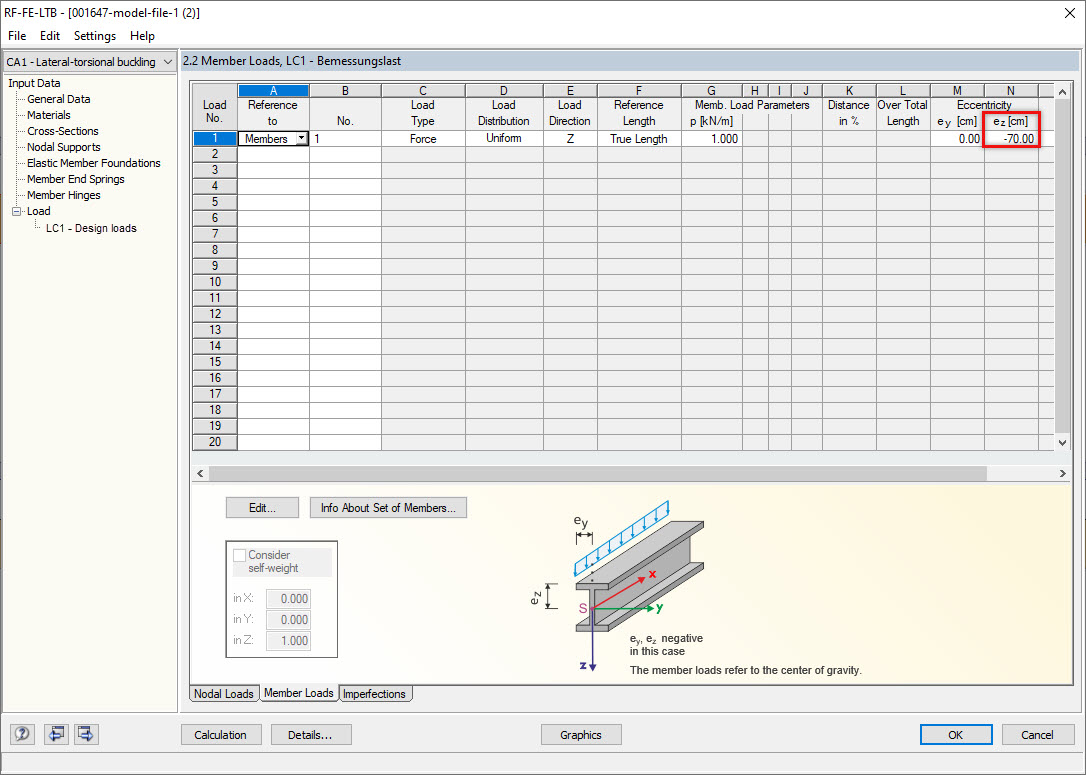Enable the Consider self-weight checkbox

239,554
